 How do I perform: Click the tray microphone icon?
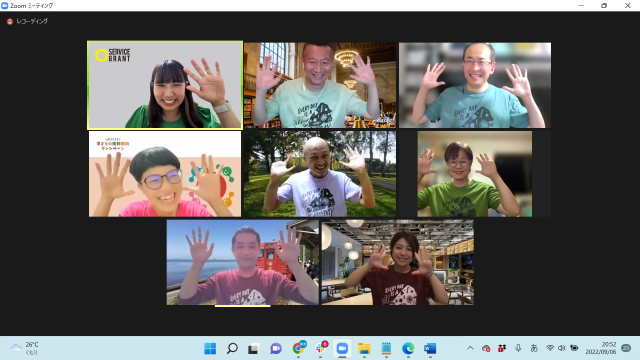pyautogui.click(x=518, y=348)
